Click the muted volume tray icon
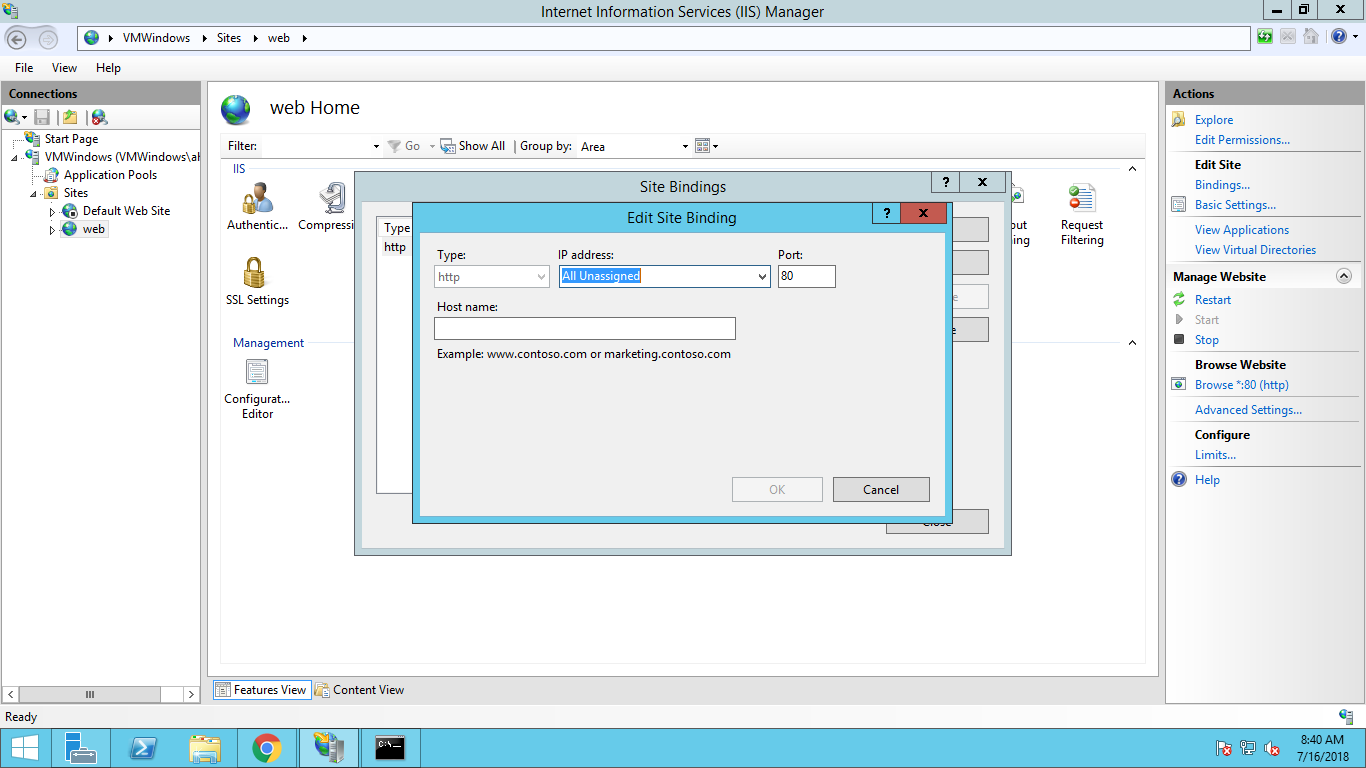The height and width of the screenshot is (768, 1366). (1272, 748)
